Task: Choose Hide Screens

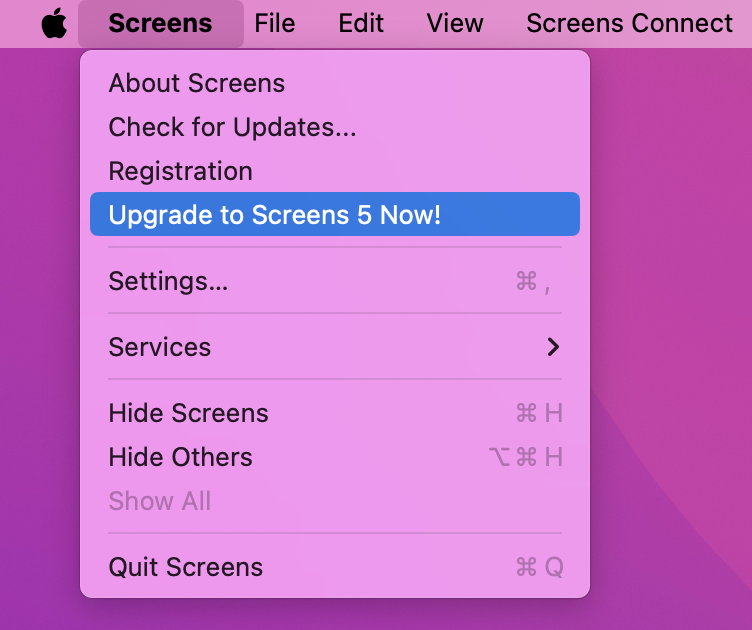Action: click(x=188, y=413)
